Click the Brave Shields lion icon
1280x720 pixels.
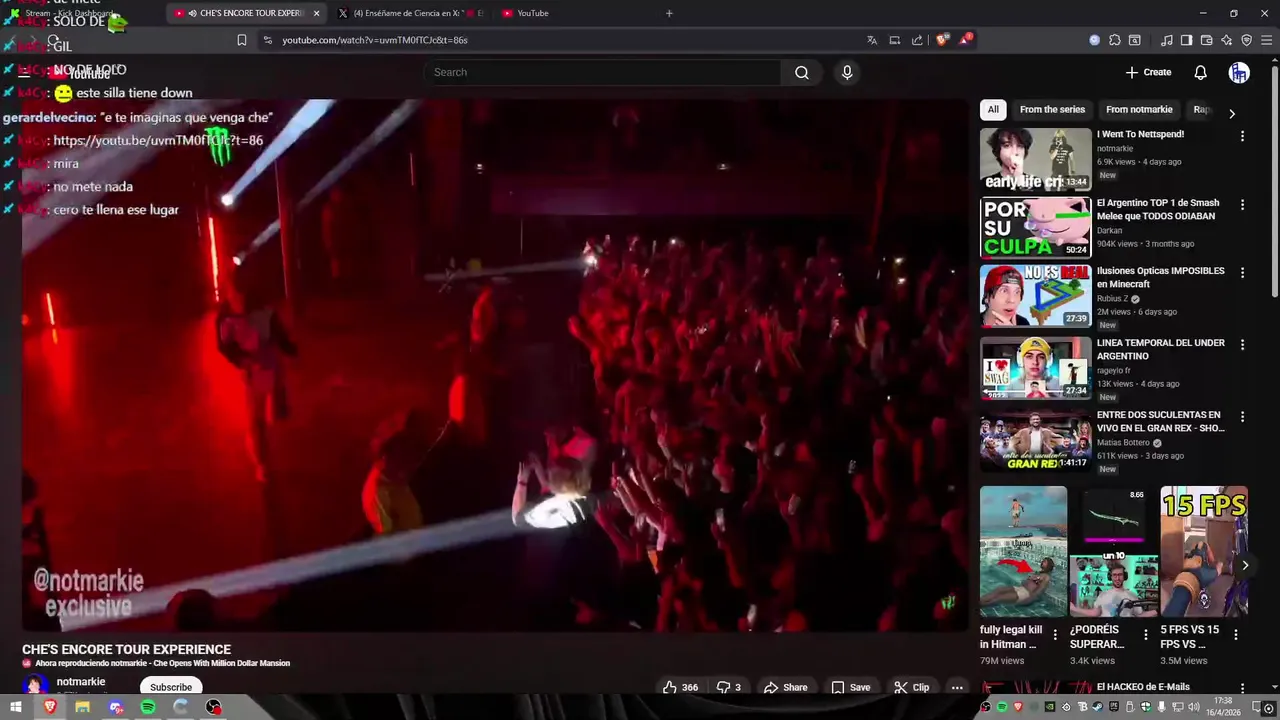point(941,40)
